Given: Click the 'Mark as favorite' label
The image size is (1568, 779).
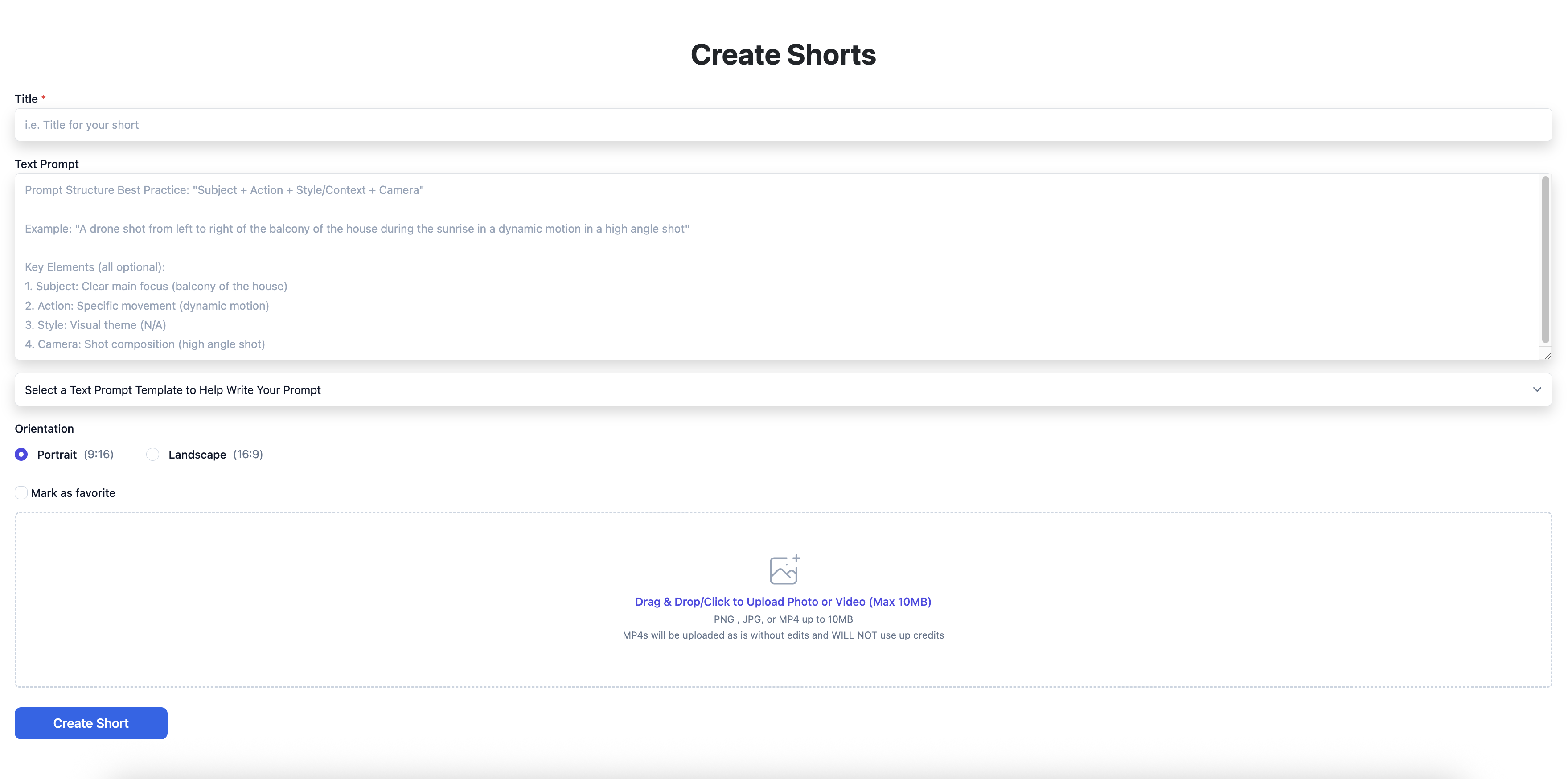Looking at the screenshot, I should [73, 493].
